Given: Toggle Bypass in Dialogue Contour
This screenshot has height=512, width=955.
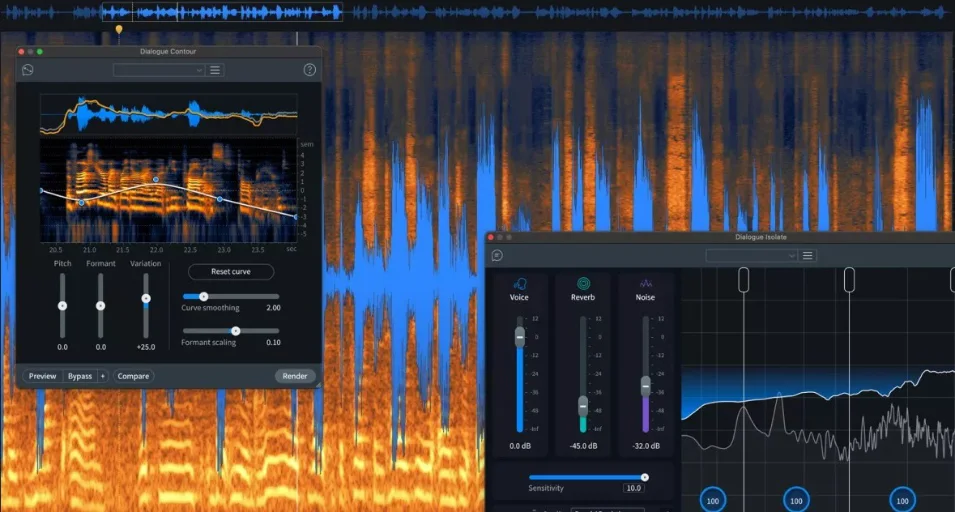Looking at the screenshot, I should coord(80,376).
